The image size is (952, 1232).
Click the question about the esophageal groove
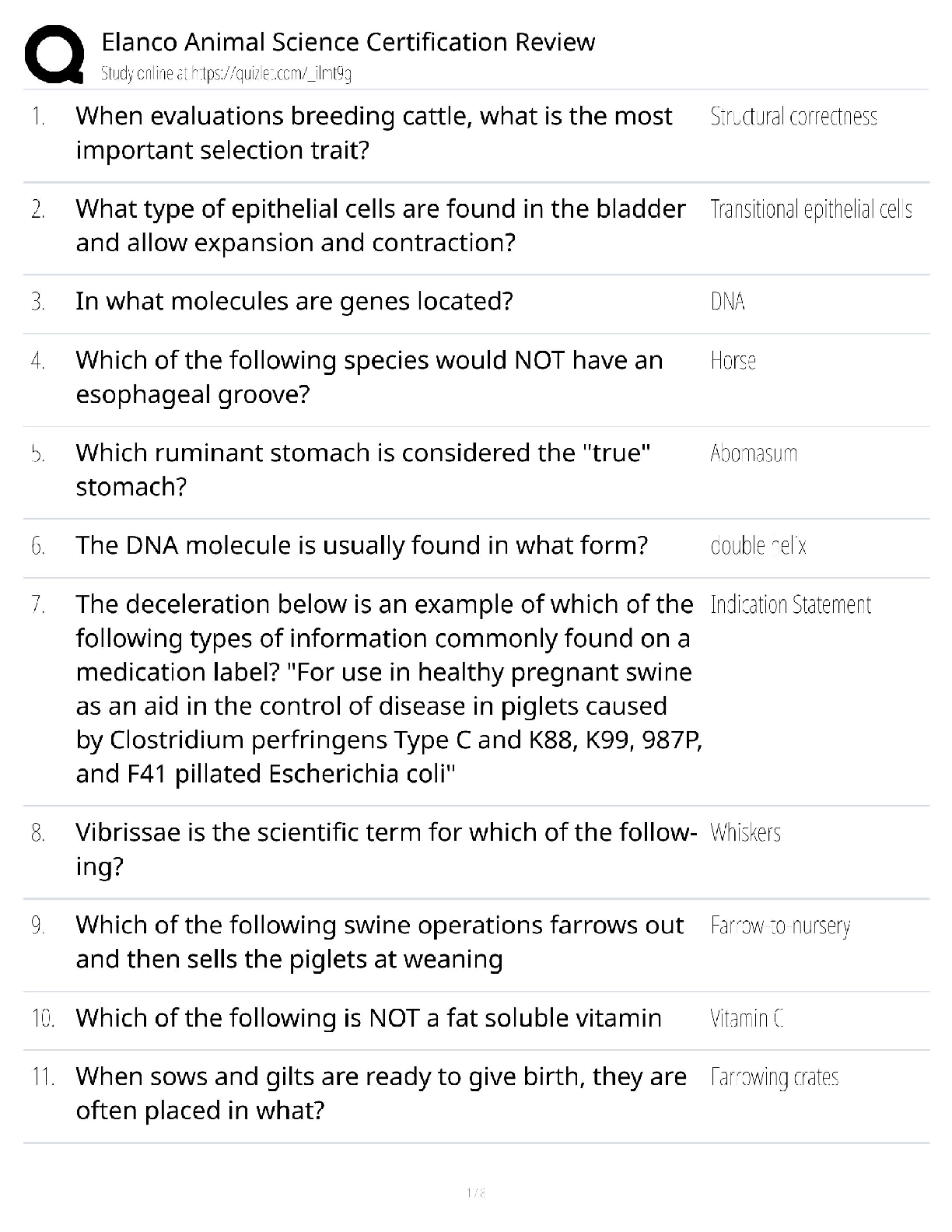click(x=369, y=377)
